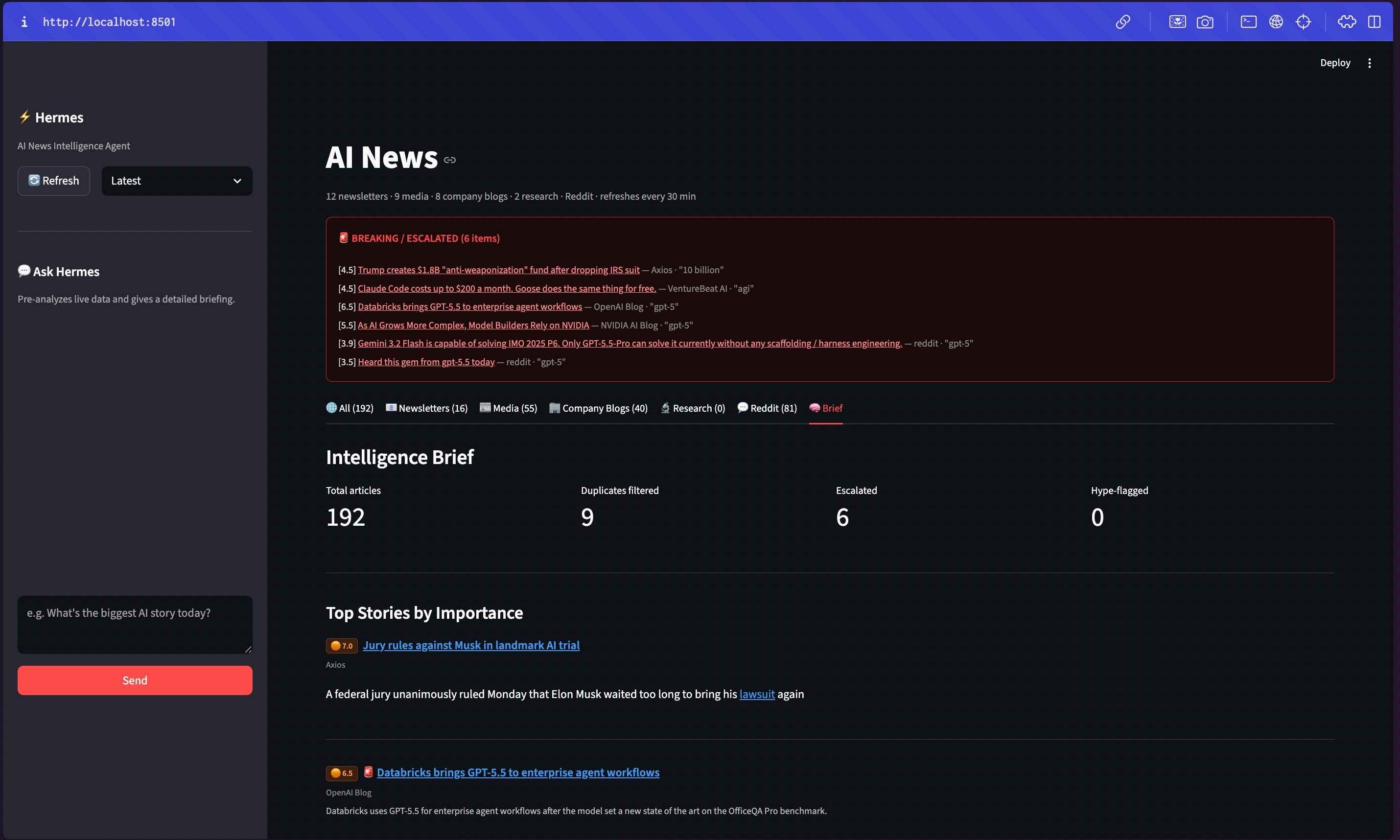Screen dimensions: 1400x840
Task: Click the image capture icon in toolbar
Action: tap(1177, 22)
